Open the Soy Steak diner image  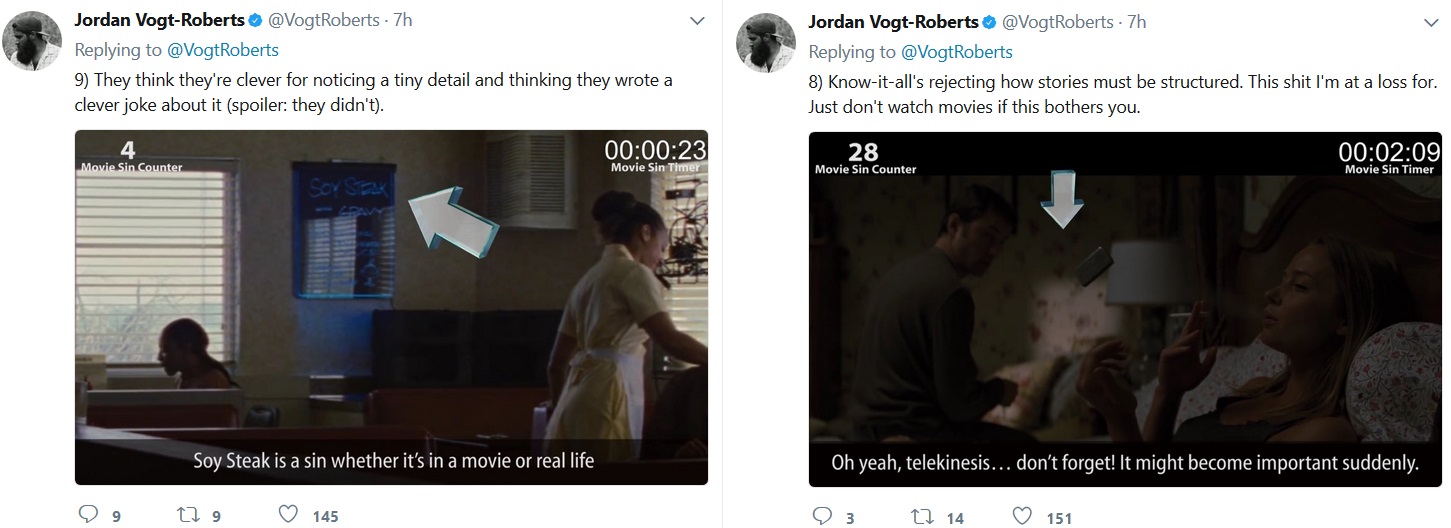tap(391, 307)
